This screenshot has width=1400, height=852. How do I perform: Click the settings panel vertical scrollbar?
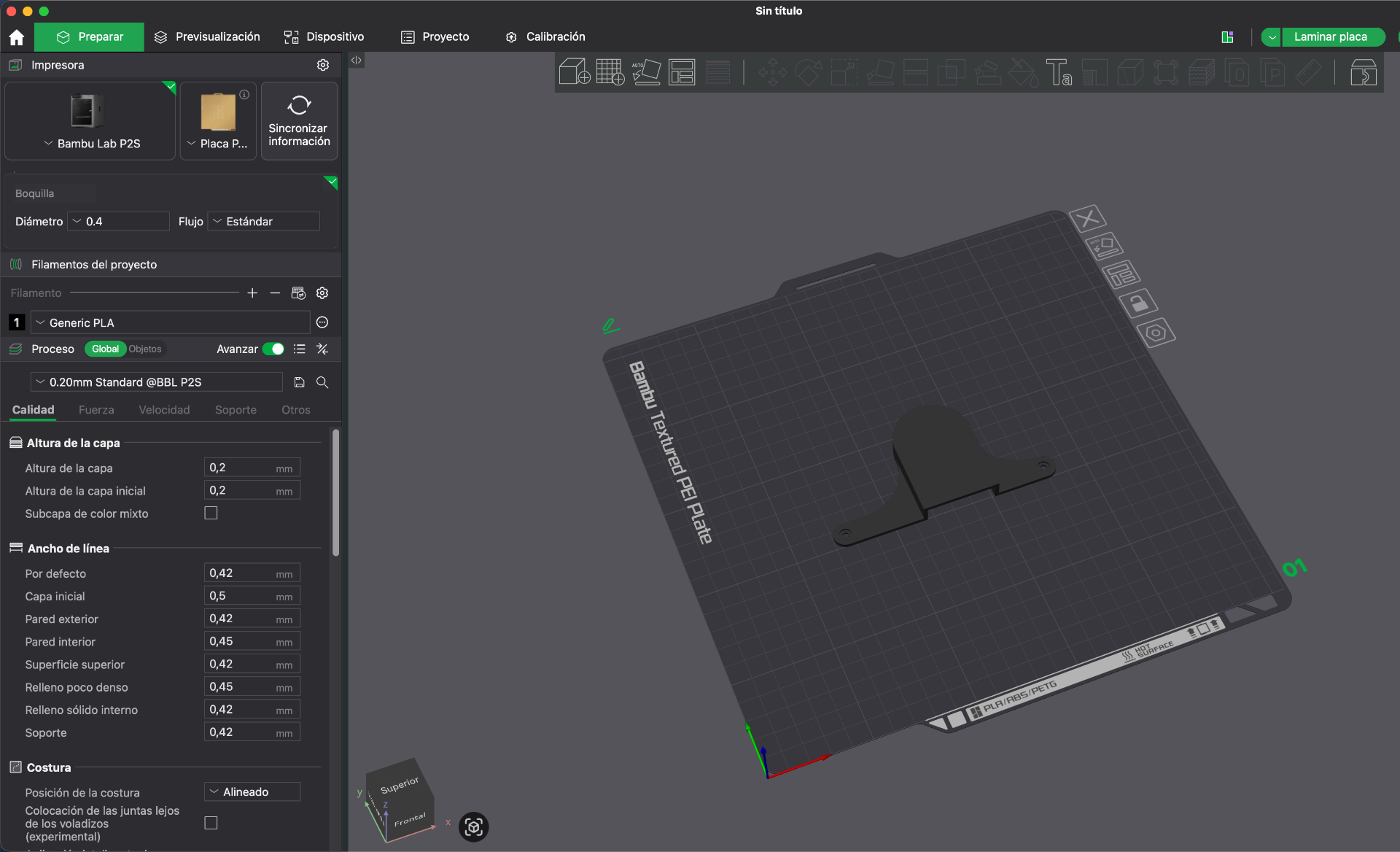click(335, 492)
